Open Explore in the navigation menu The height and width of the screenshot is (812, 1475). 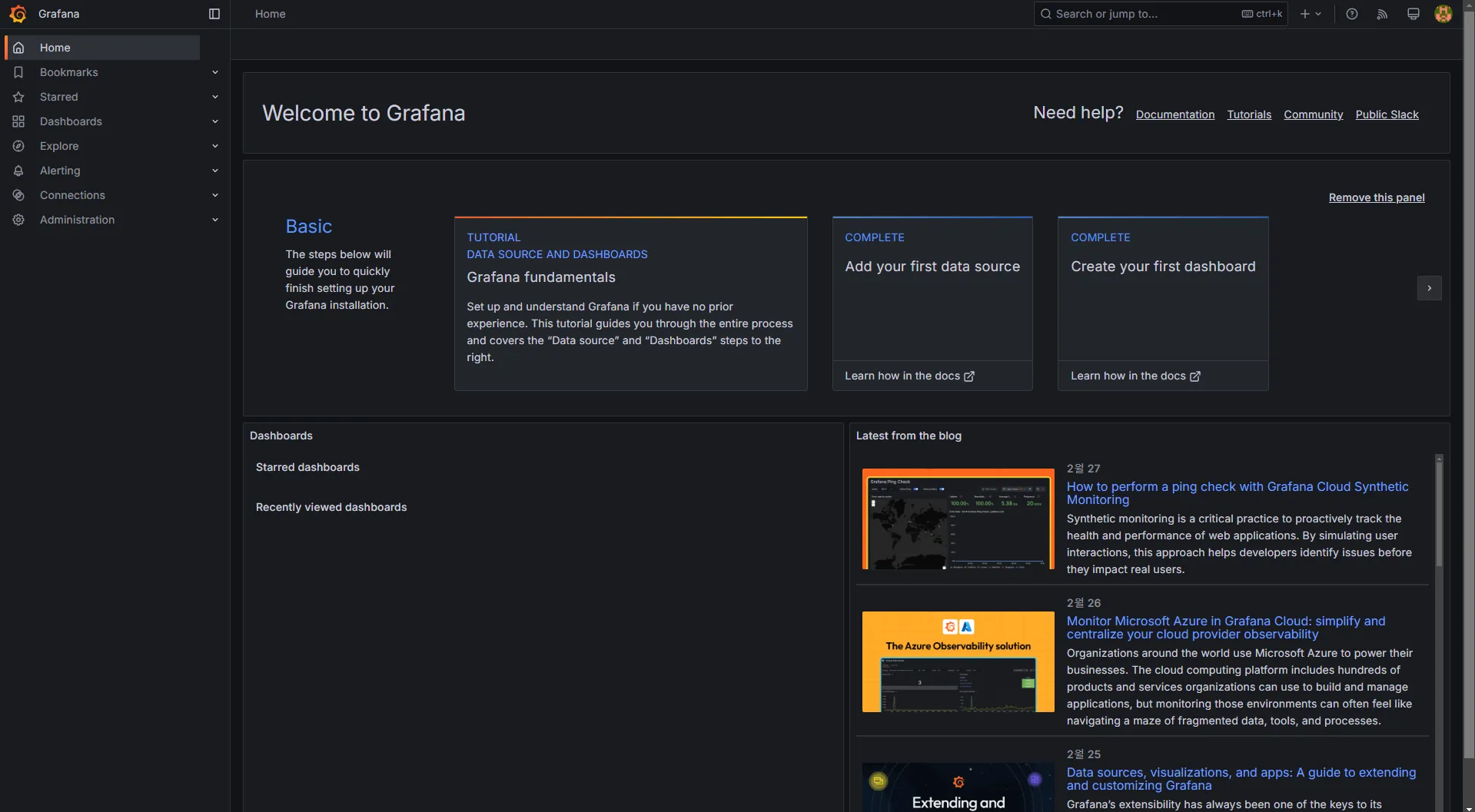point(59,146)
